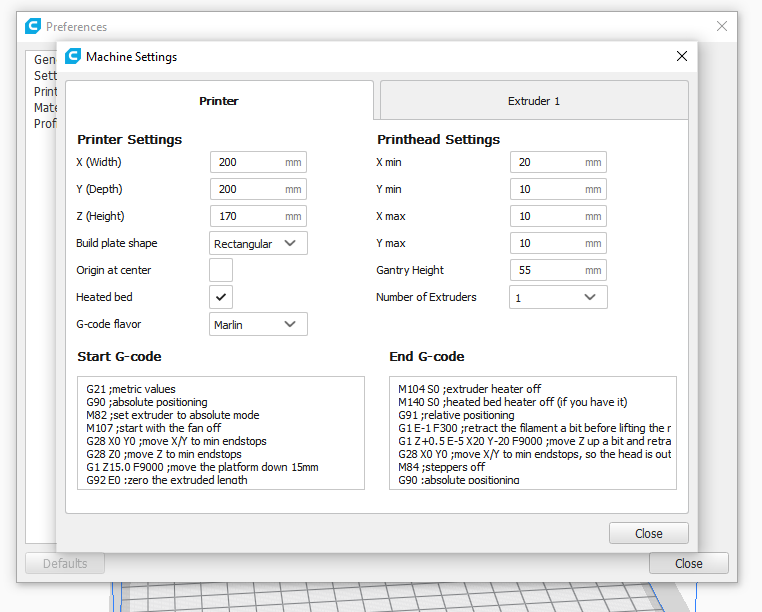Focus the X min printhead field

547,162
